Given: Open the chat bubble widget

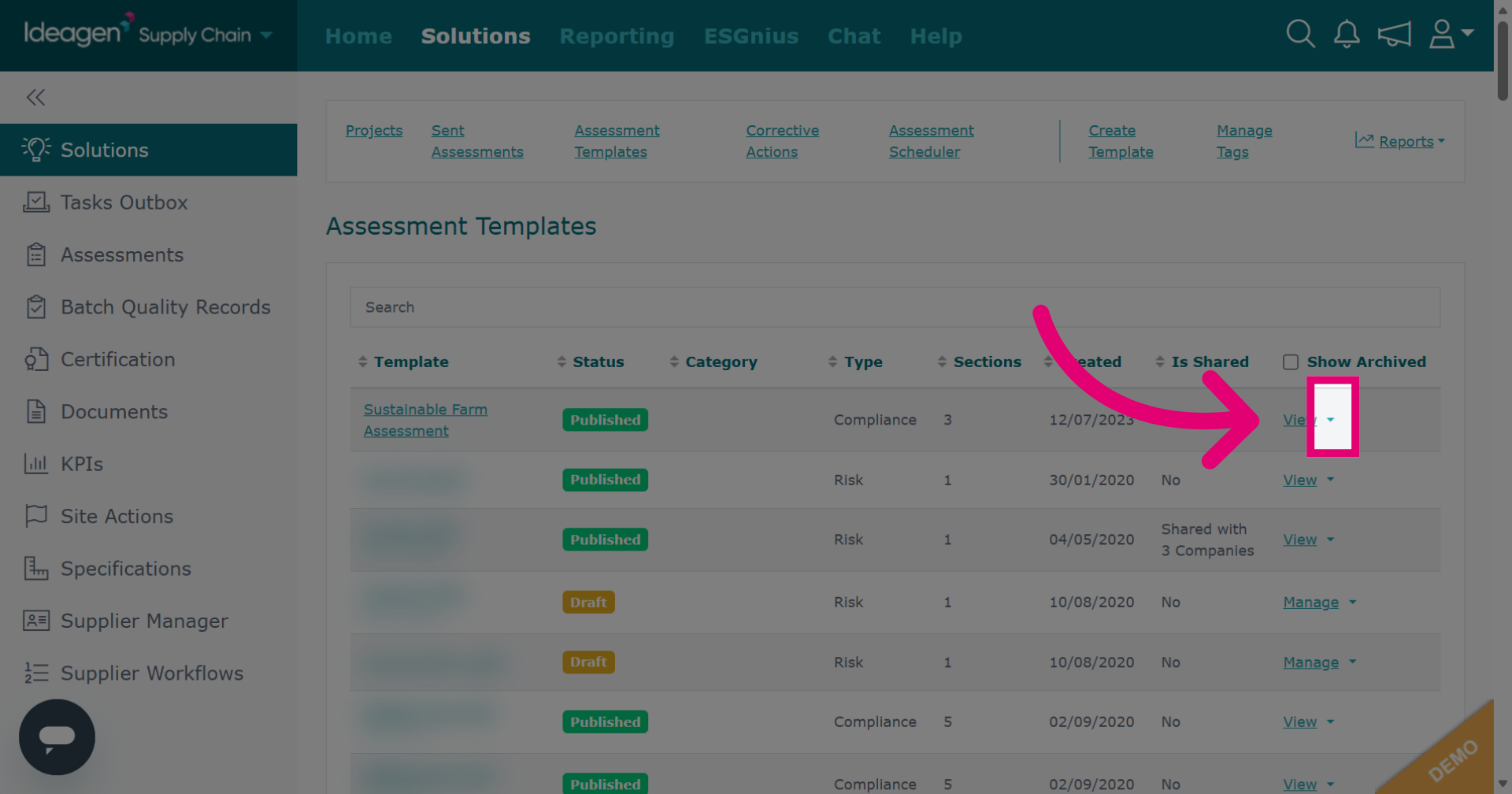Looking at the screenshot, I should point(57,736).
